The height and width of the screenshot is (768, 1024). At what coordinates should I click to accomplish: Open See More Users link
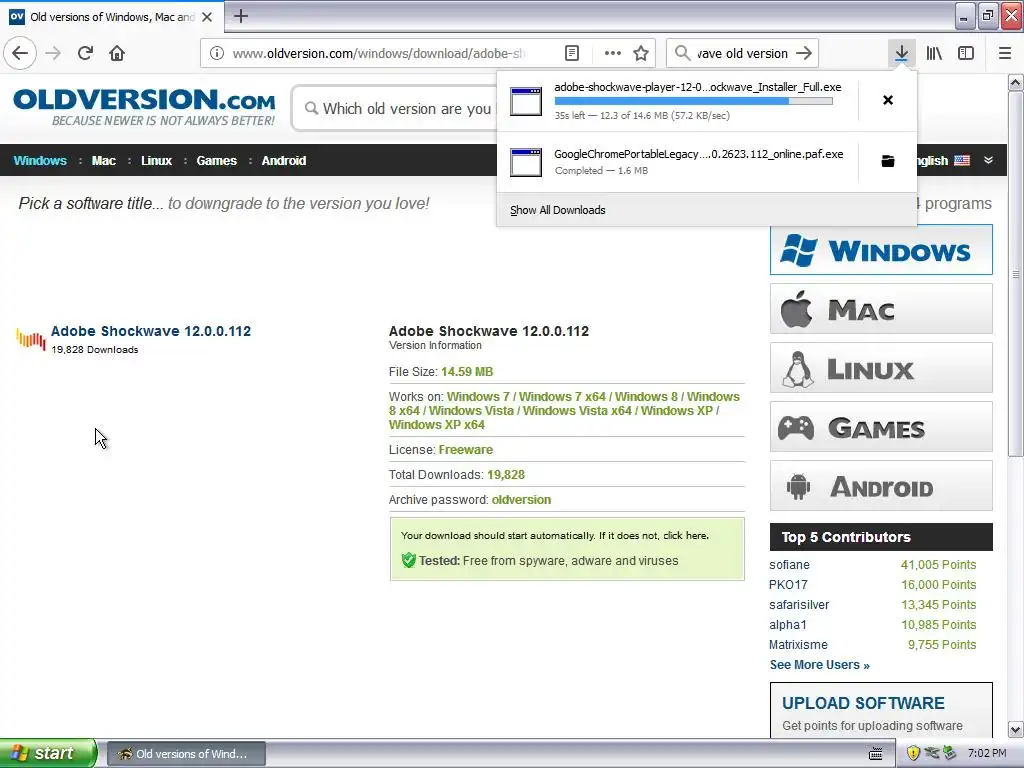tap(819, 665)
